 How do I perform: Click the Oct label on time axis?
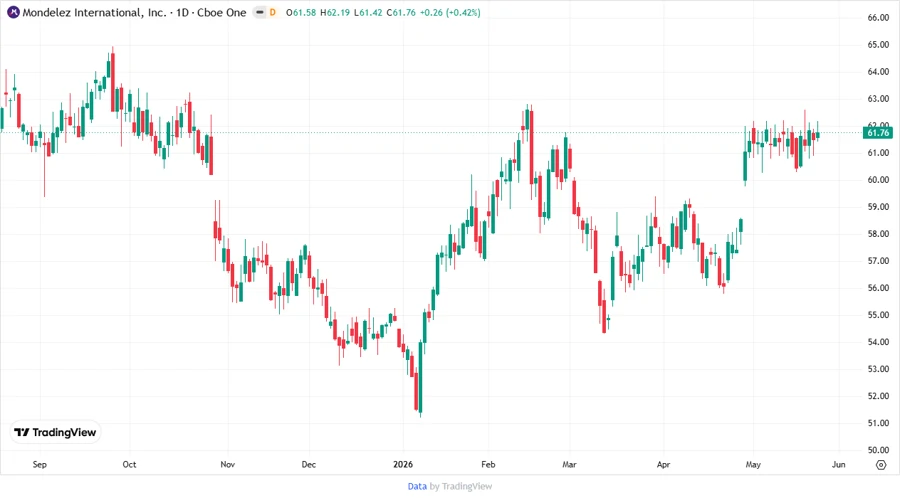click(129, 465)
